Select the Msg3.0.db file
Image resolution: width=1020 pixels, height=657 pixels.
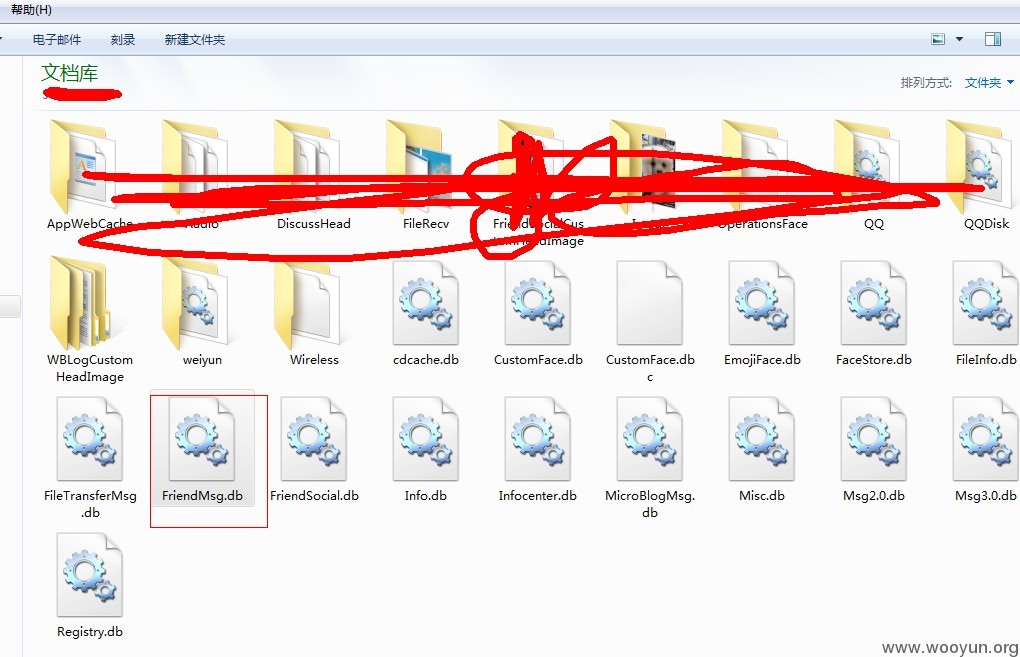986,451
